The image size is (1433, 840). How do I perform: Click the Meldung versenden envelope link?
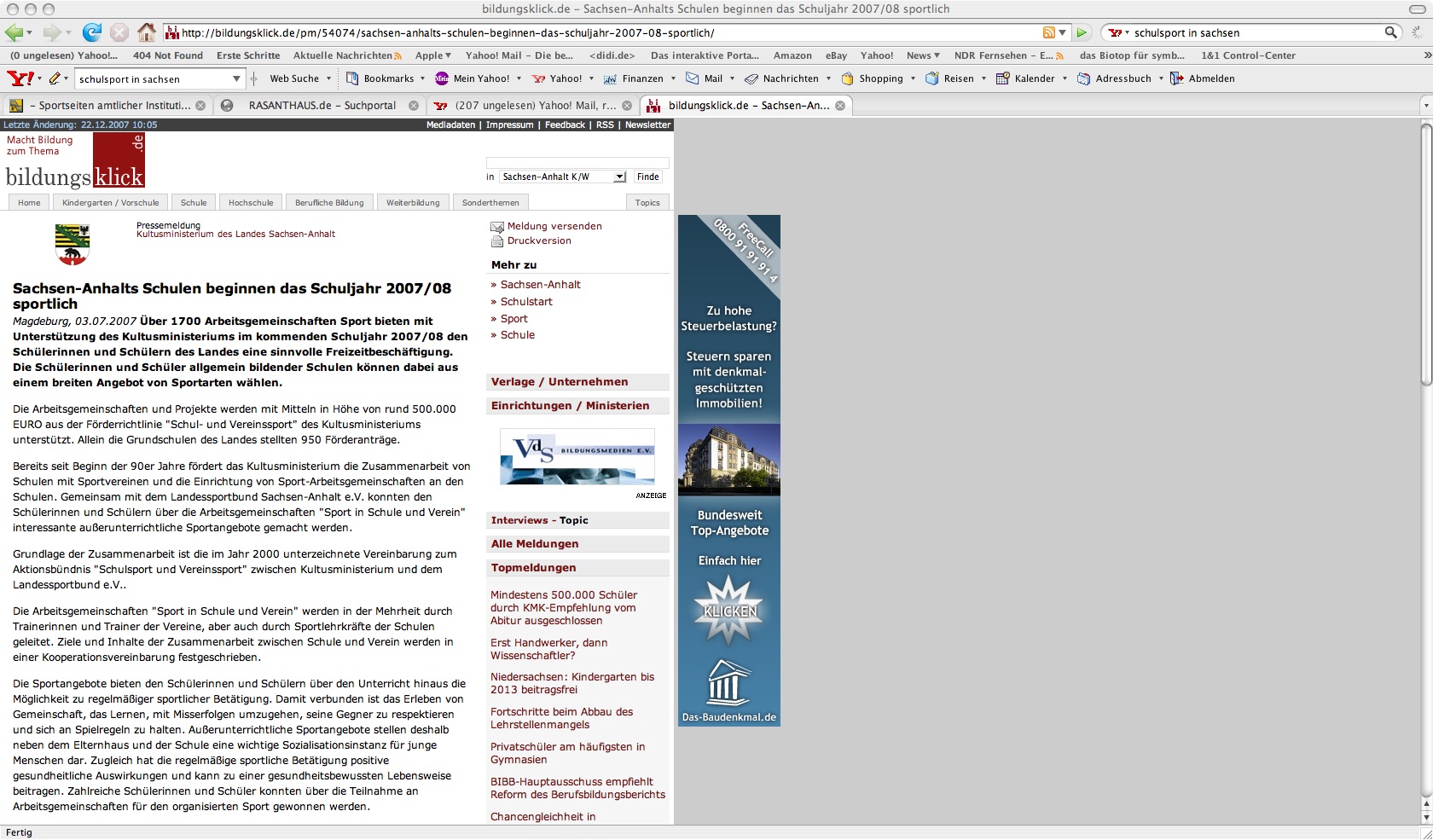click(554, 226)
